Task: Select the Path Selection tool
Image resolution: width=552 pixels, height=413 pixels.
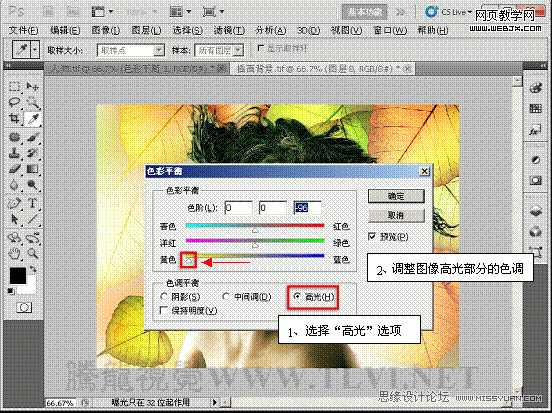Action: click(14, 219)
